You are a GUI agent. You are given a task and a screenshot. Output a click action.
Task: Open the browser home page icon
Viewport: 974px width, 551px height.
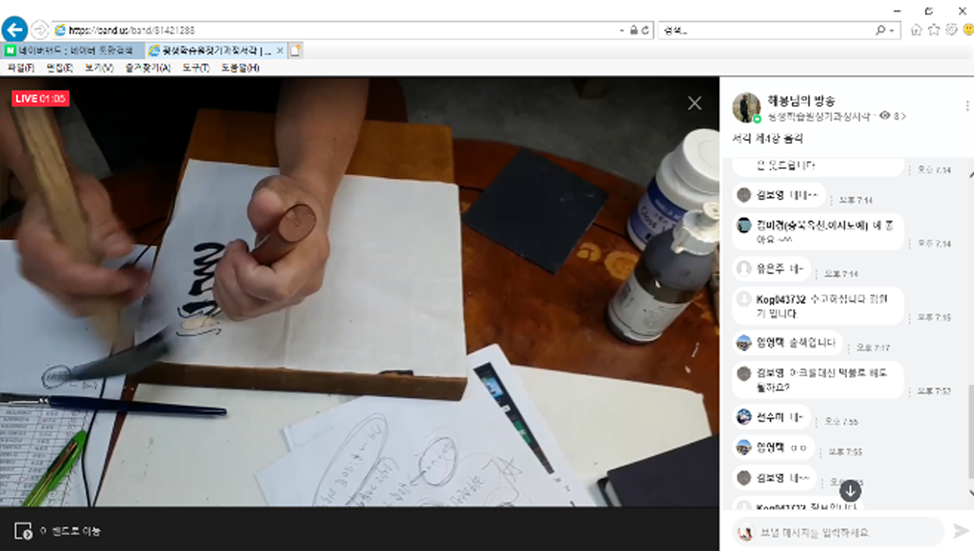[x=916, y=30]
